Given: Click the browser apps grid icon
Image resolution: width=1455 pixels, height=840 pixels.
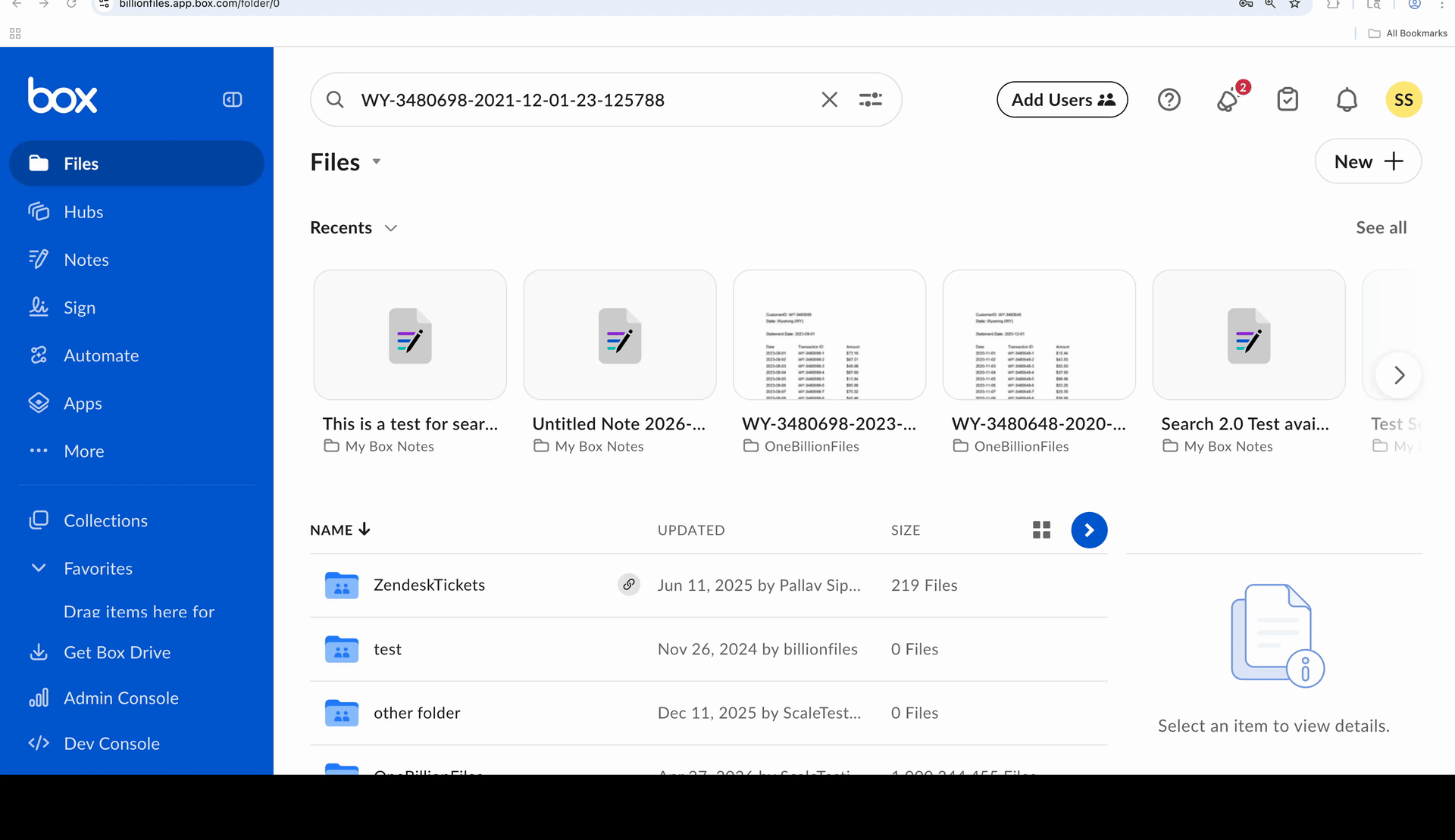Looking at the screenshot, I should tap(15, 33).
